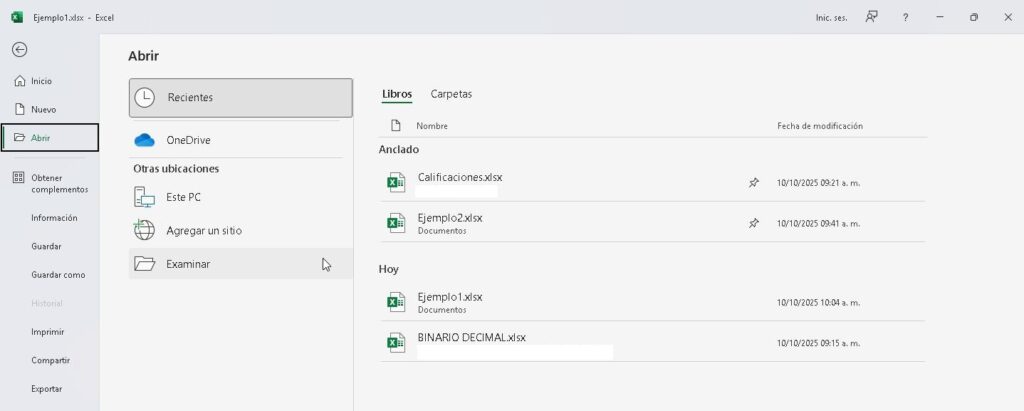Open the pinned Ejemplo2.xlsx file
The width and height of the screenshot is (1024, 411).
[652, 223]
